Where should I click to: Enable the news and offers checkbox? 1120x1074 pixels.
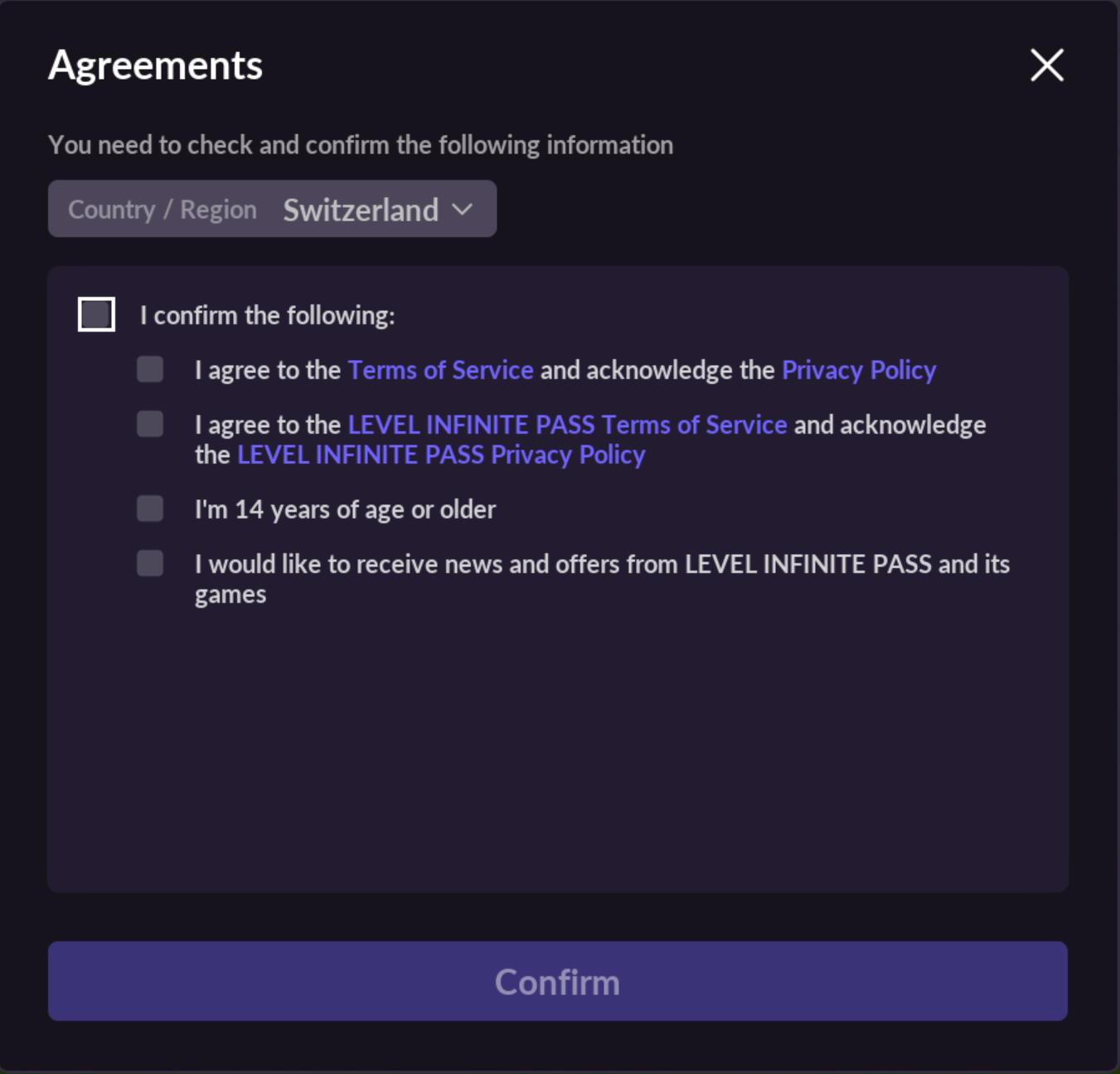click(150, 563)
